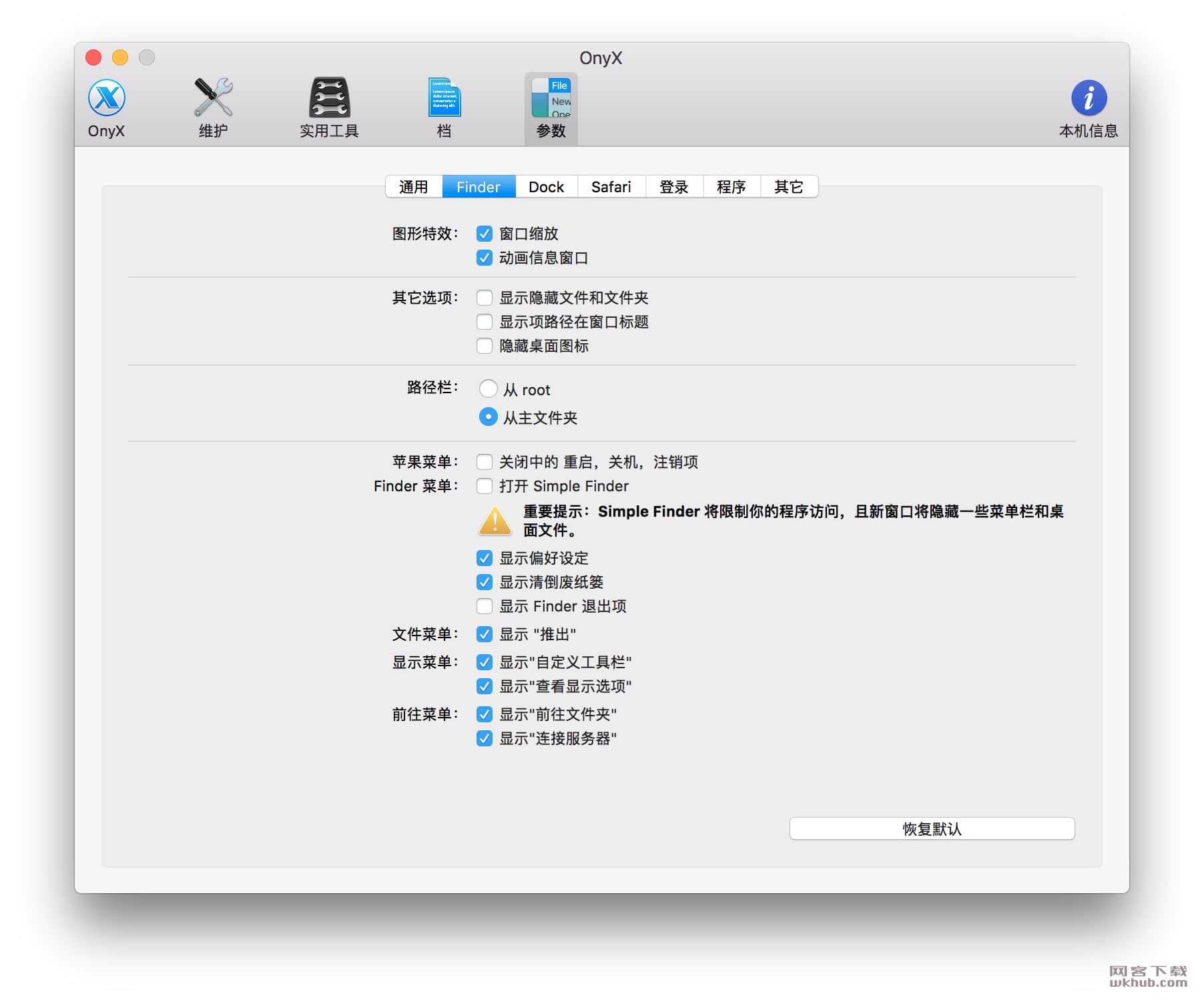Click the OnyX window title text

pos(601,58)
